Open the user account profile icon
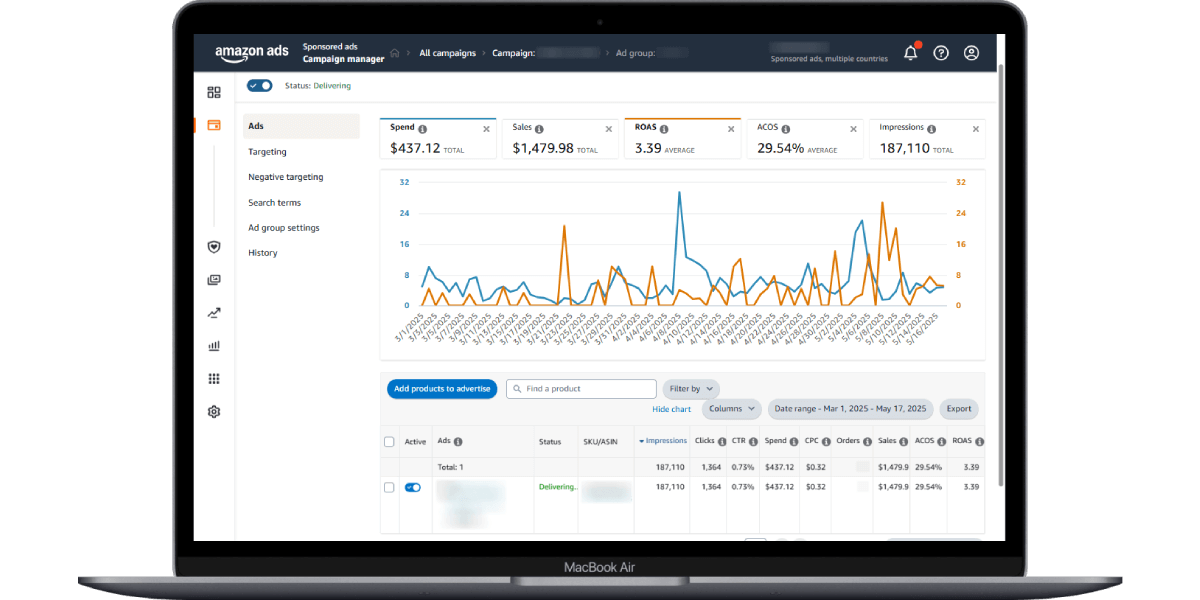 (x=971, y=53)
